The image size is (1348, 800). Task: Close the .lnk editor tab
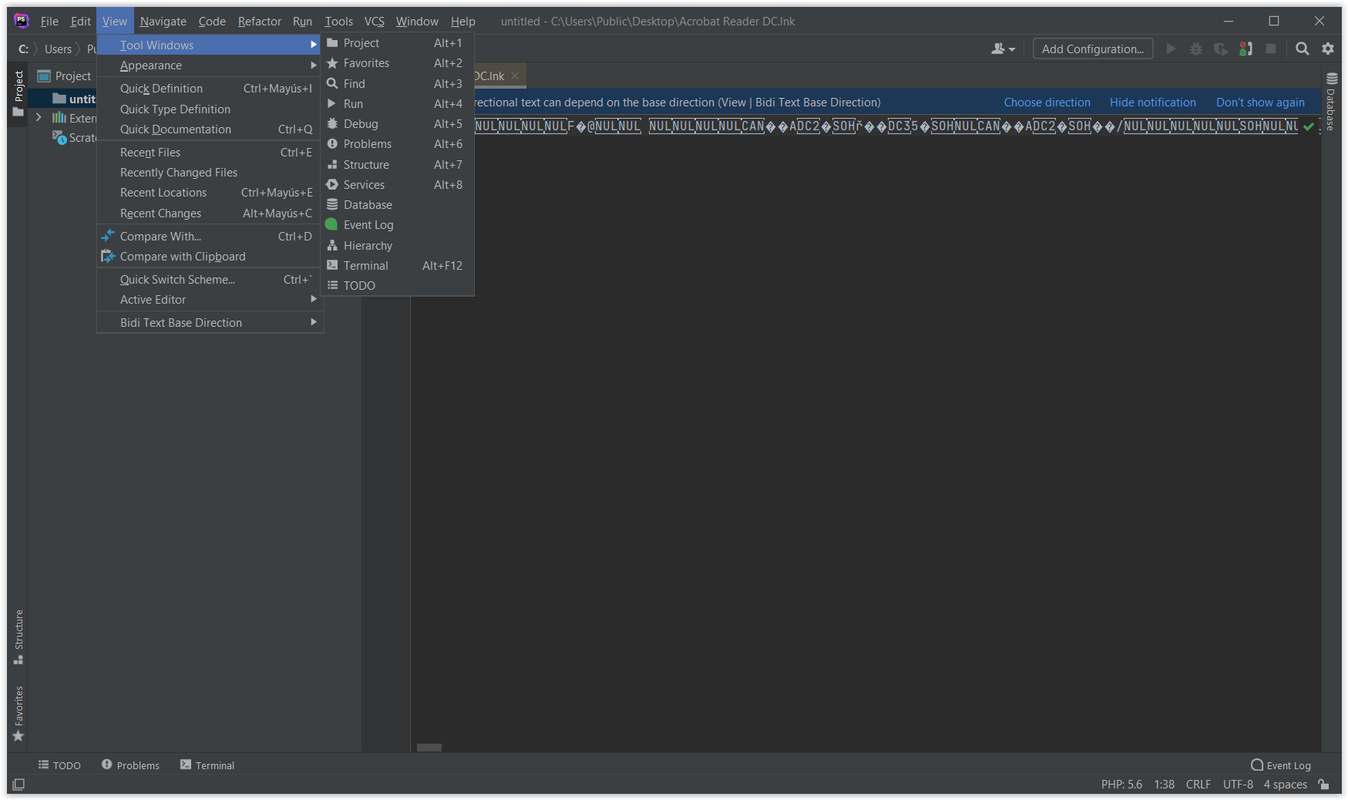pos(515,76)
